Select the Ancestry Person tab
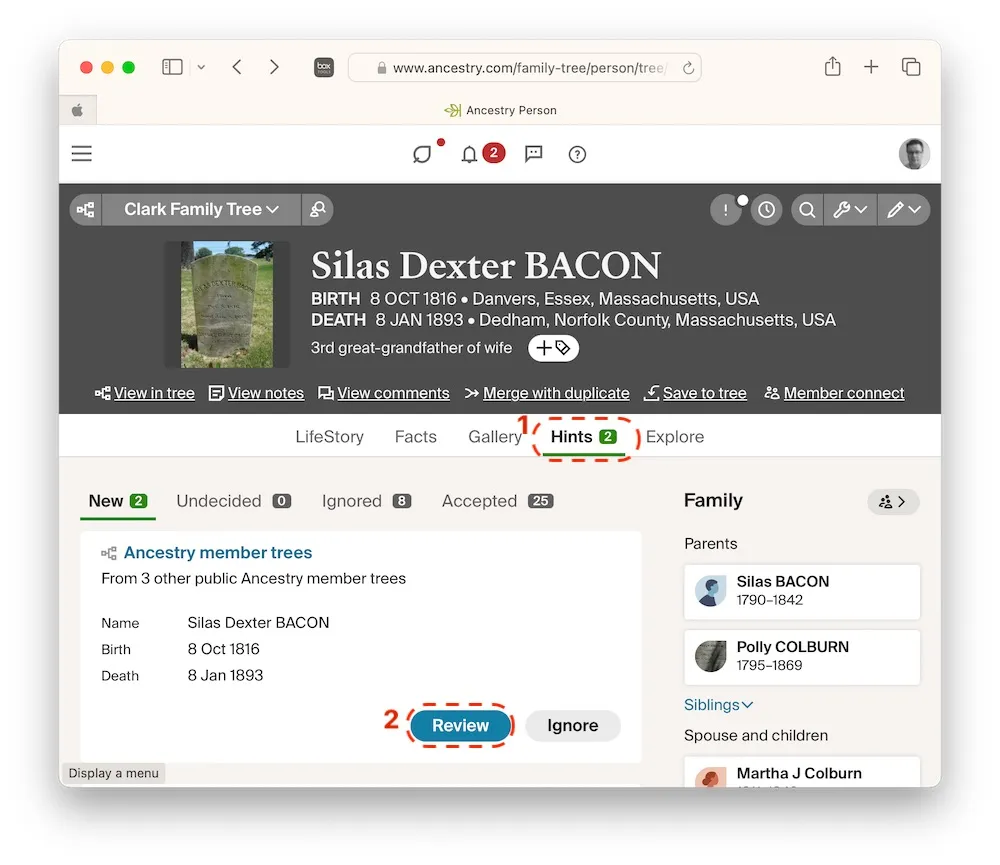 pos(501,110)
